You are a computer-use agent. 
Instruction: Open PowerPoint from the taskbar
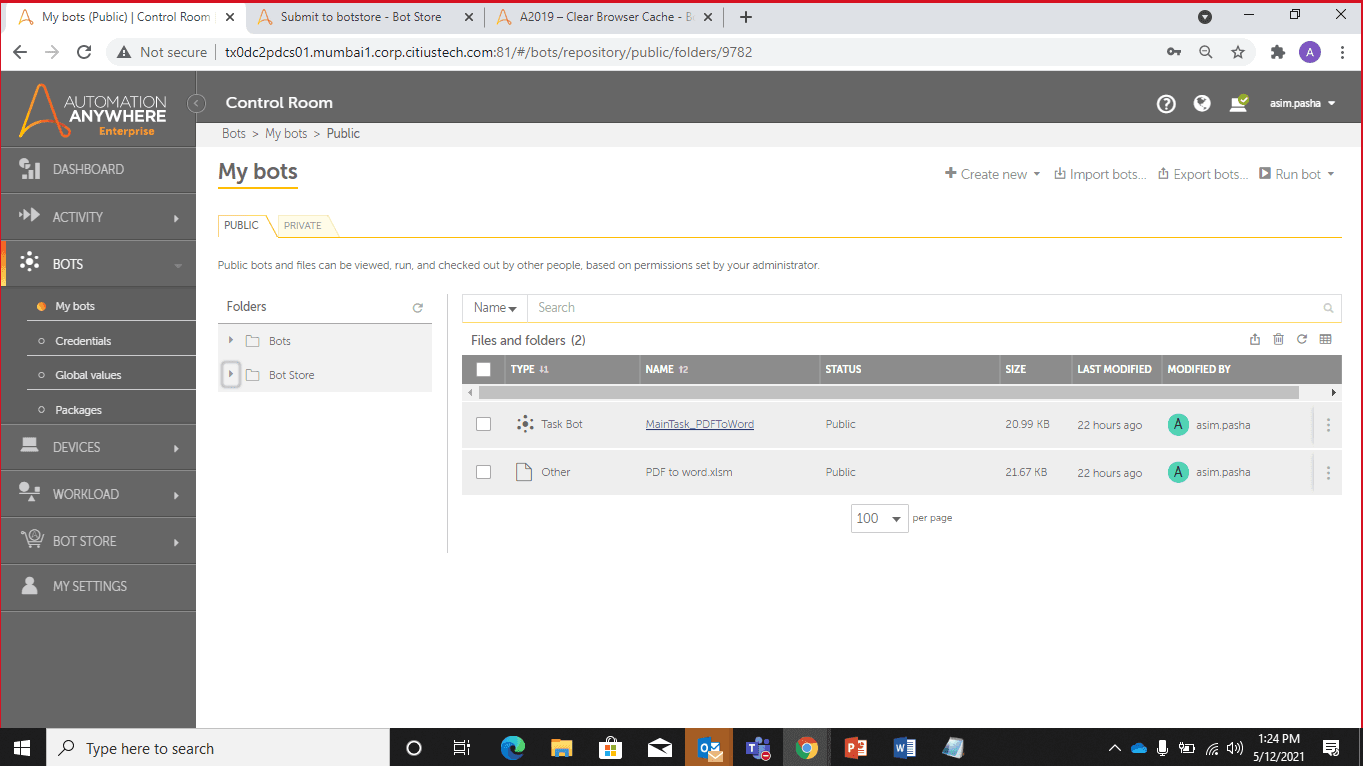click(x=856, y=748)
